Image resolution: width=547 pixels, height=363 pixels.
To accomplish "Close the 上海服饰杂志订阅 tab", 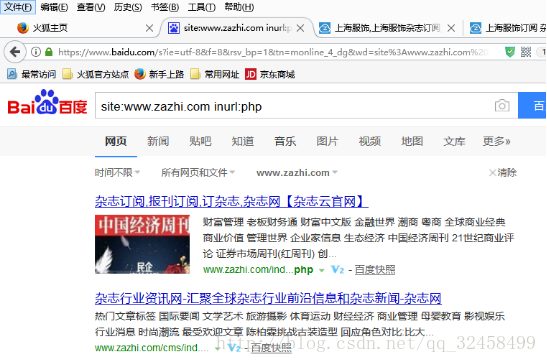I will (451, 28).
